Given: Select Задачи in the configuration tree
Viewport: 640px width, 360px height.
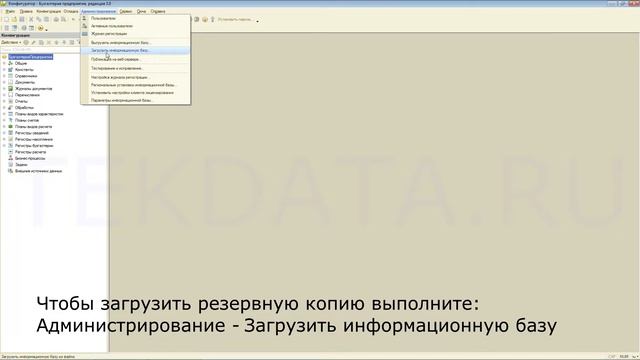Looking at the screenshot, I should pos(21,164).
